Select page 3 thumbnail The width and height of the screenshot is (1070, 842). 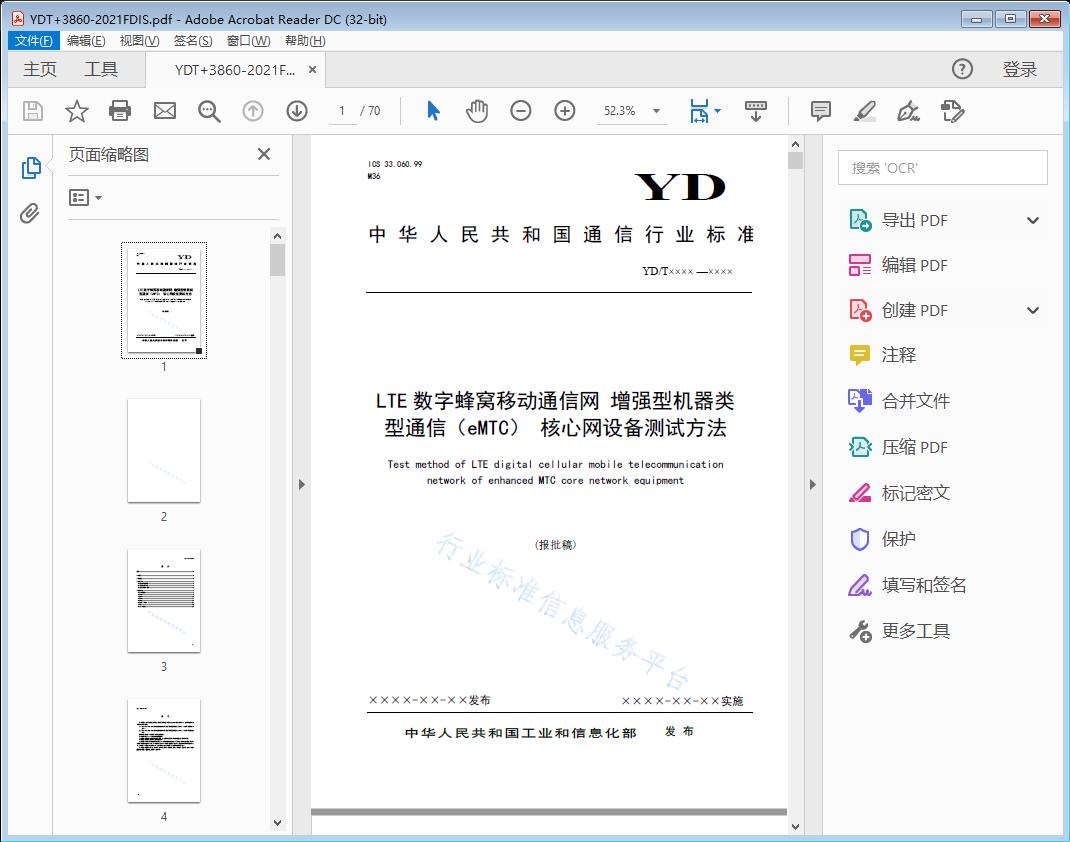[163, 600]
